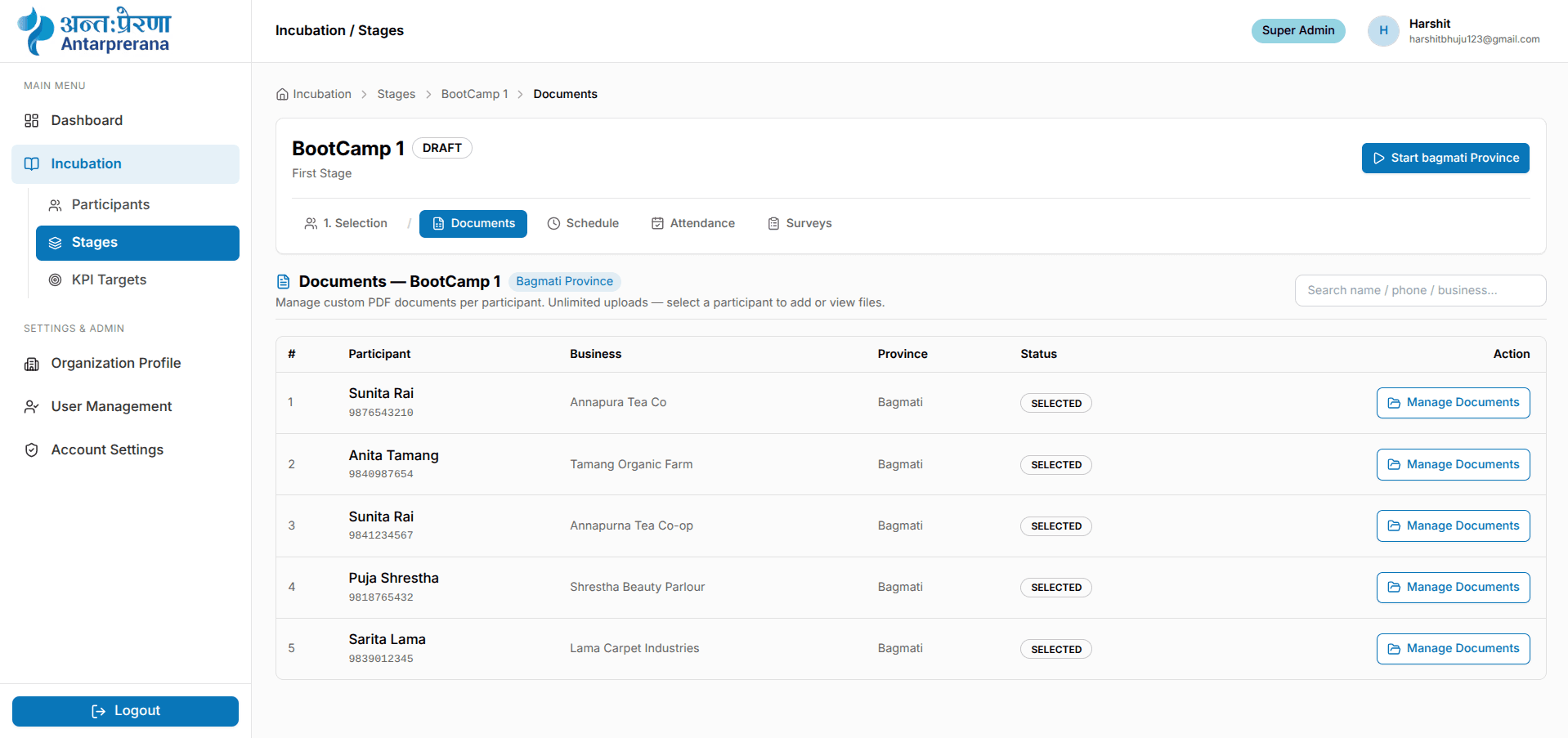
Task: Manage Documents for Annapura Tea Co row
Action: click(1453, 403)
